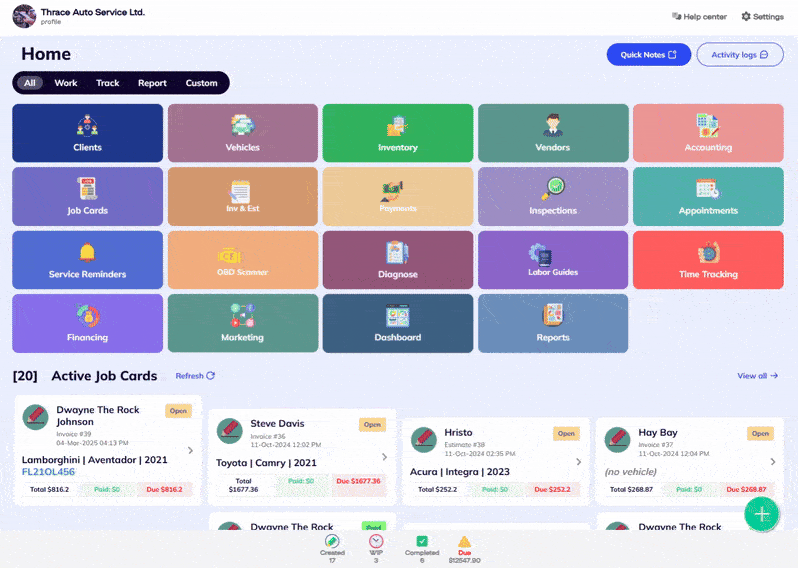This screenshot has height=568, width=798.
Task: Click the Thrace Auto Service Ltd. name
Action: click(x=93, y=12)
